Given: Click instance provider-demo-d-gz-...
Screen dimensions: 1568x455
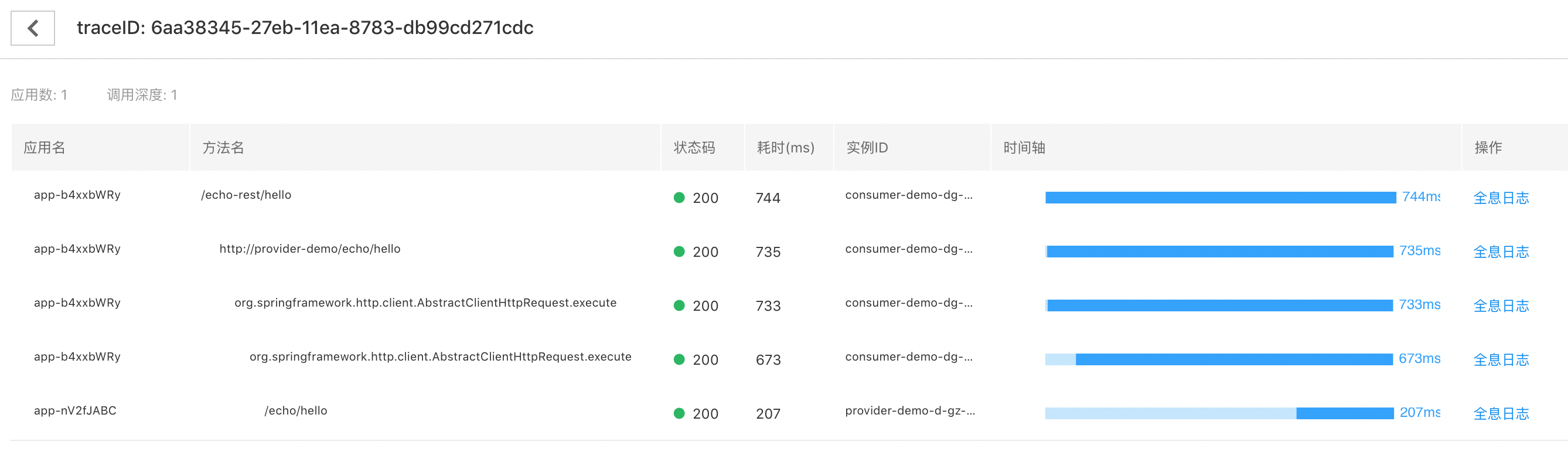Looking at the screenshot, I should (x=910, y=411).
